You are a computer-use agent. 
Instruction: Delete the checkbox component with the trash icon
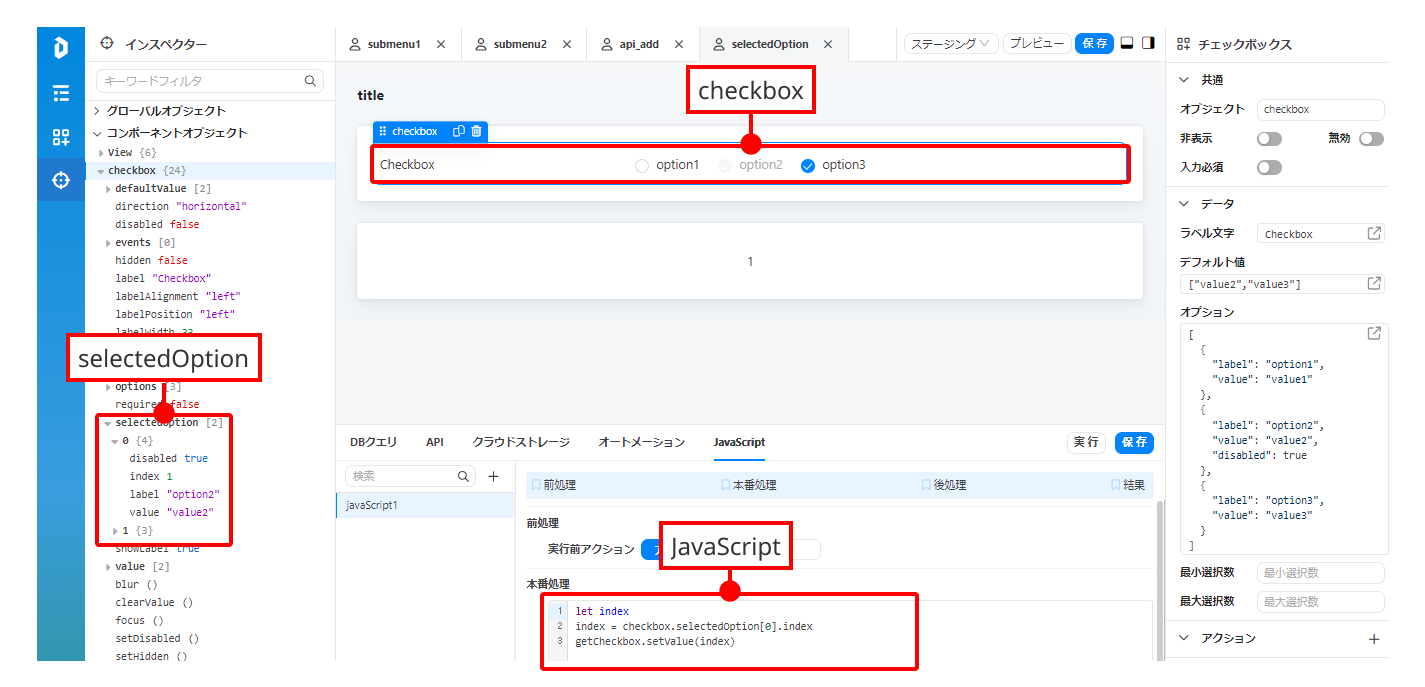(x=476, y=131)
